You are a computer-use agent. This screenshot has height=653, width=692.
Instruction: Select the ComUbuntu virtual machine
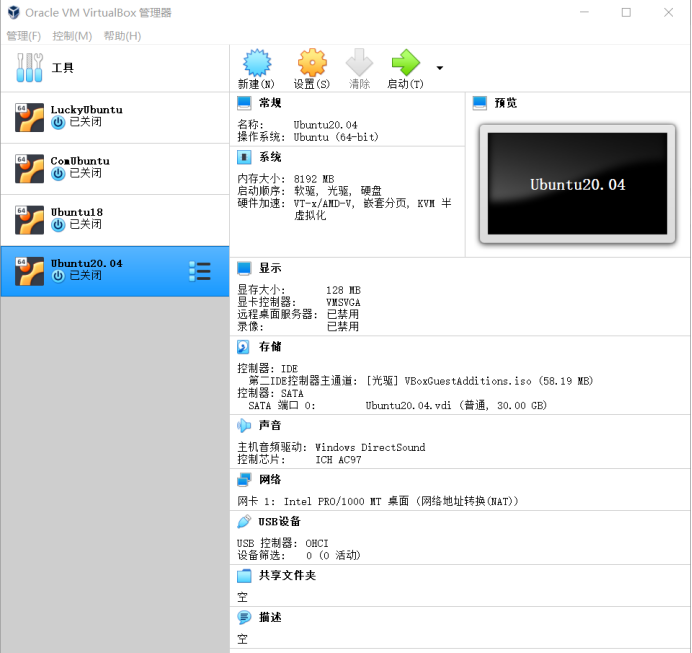115,169
